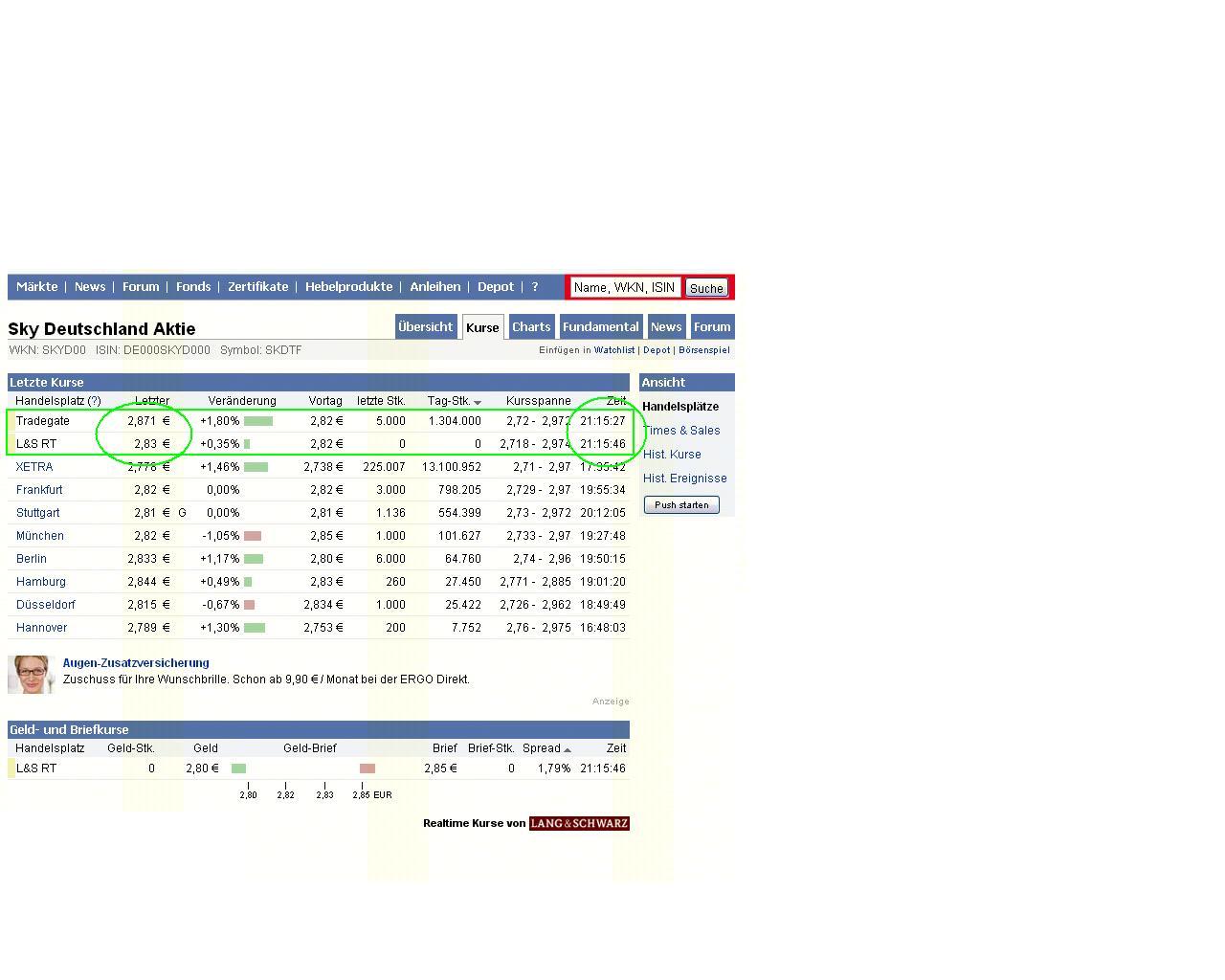Open News in the top navigation bar
This screenshot has width=1225, height=980.
(90, 287)
